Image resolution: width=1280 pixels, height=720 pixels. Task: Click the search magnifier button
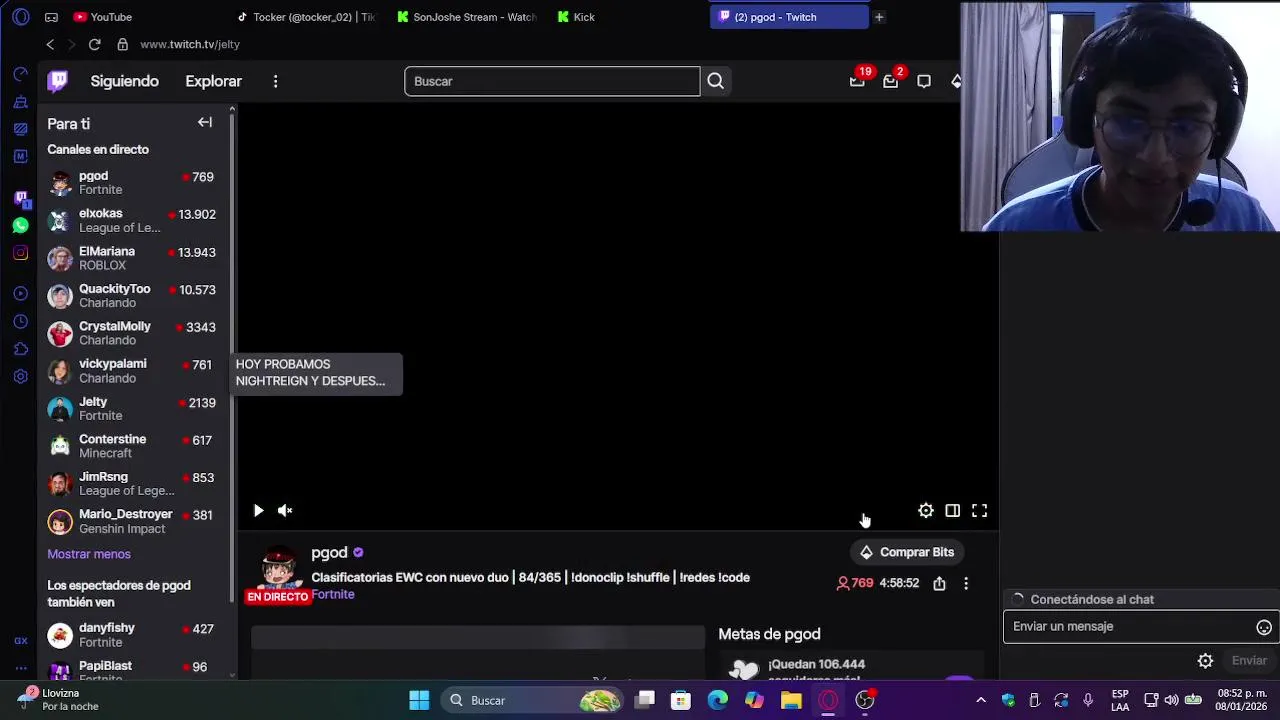click(x=715, y=81)
